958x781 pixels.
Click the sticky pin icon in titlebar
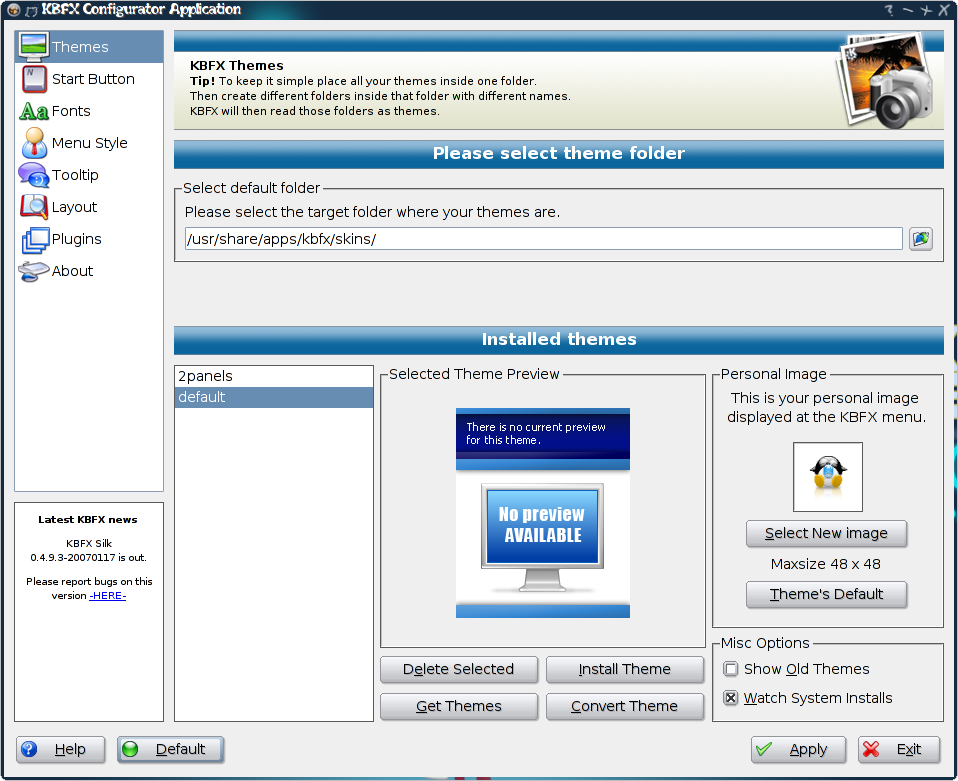click(x=32, y=10)
